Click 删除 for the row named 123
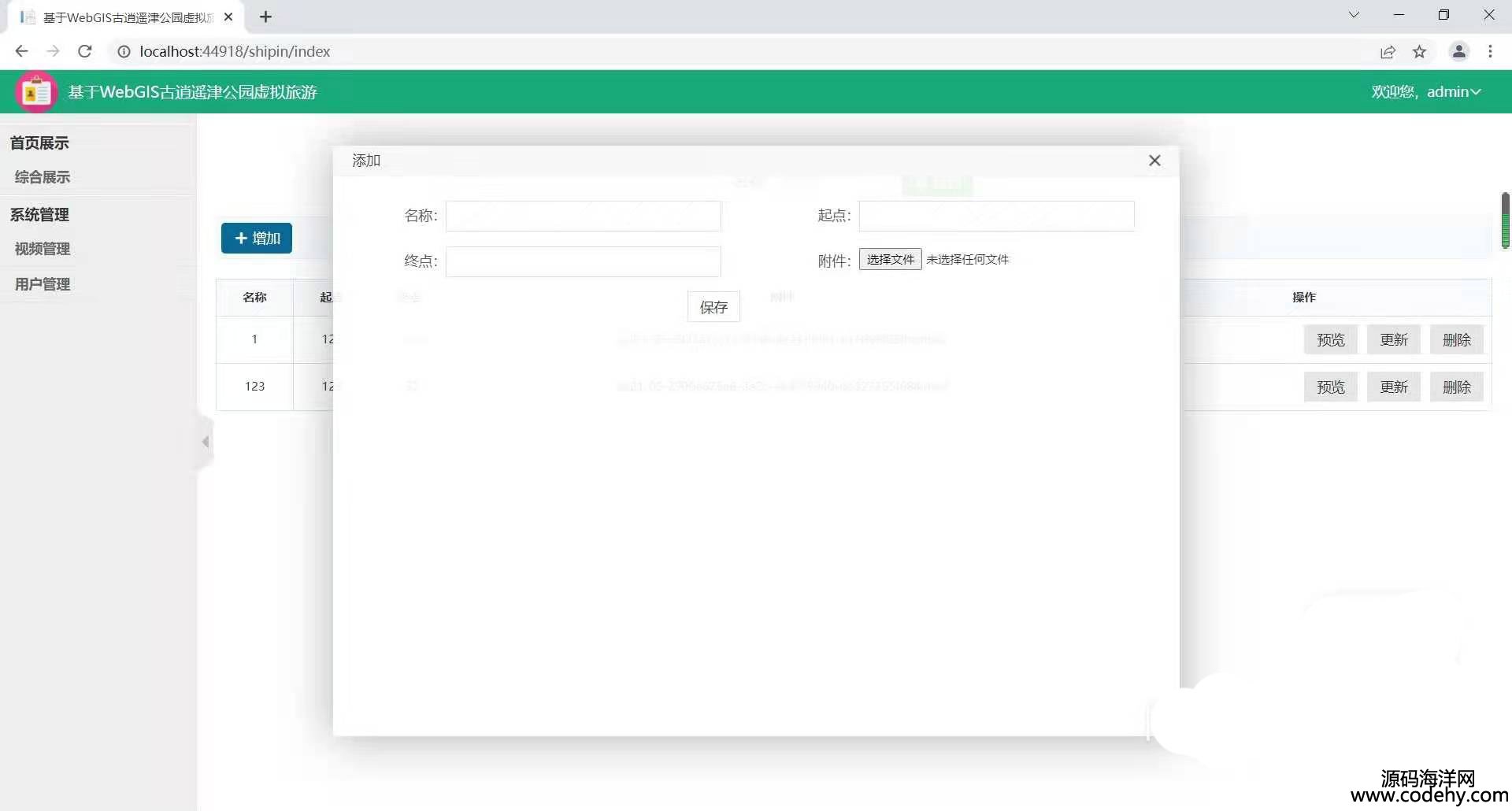This screenshot has width=1512, height=811. [x=1457, y=387]
